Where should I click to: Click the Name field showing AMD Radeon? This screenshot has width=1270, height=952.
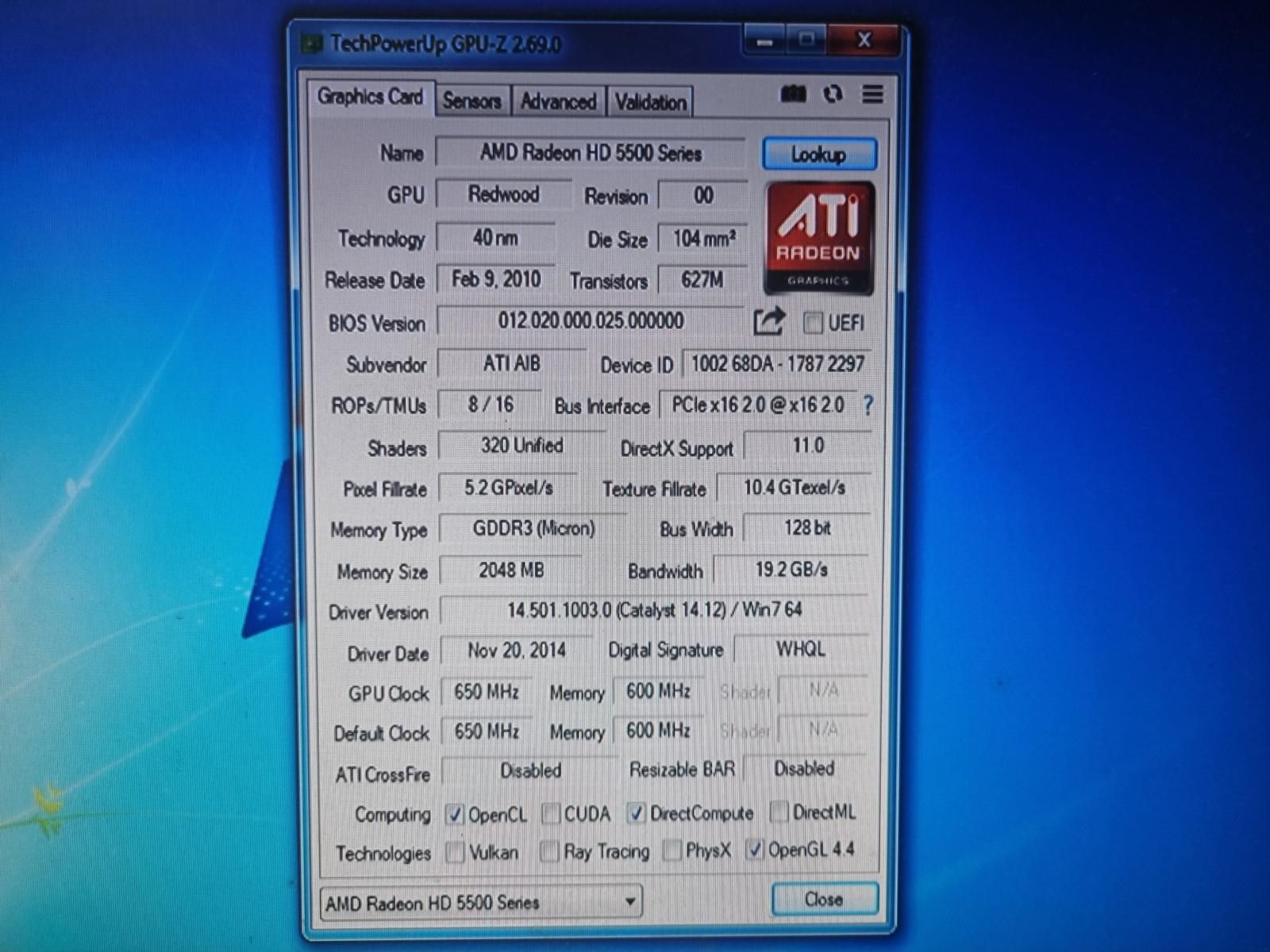[x=591, y=152]
